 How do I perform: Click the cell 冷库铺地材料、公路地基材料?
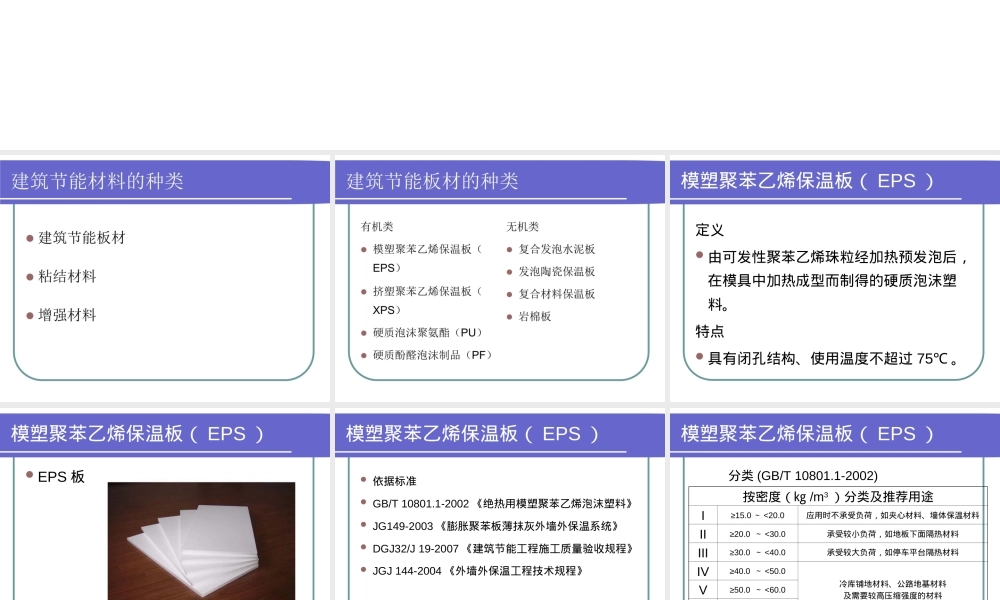pyautogui.click(x=893, y=581)
